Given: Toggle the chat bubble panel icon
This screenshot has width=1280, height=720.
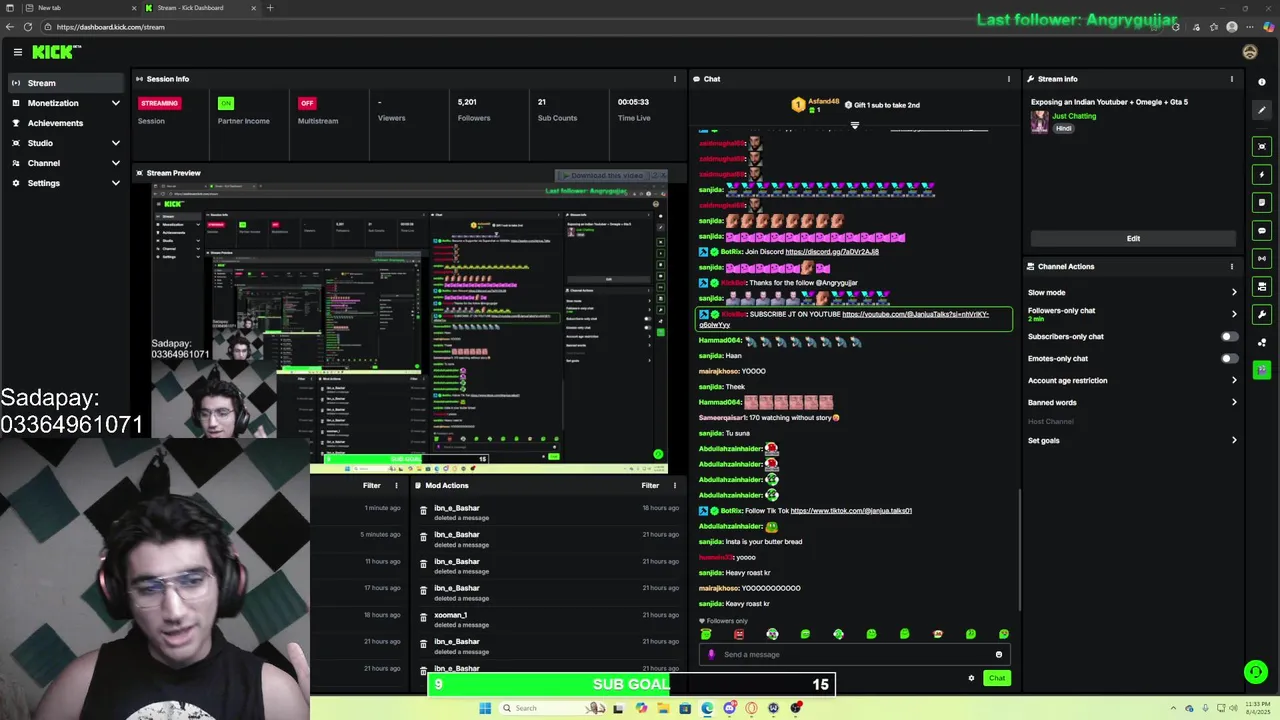Looking at the screenshot, I should (x=1262, y=231).
